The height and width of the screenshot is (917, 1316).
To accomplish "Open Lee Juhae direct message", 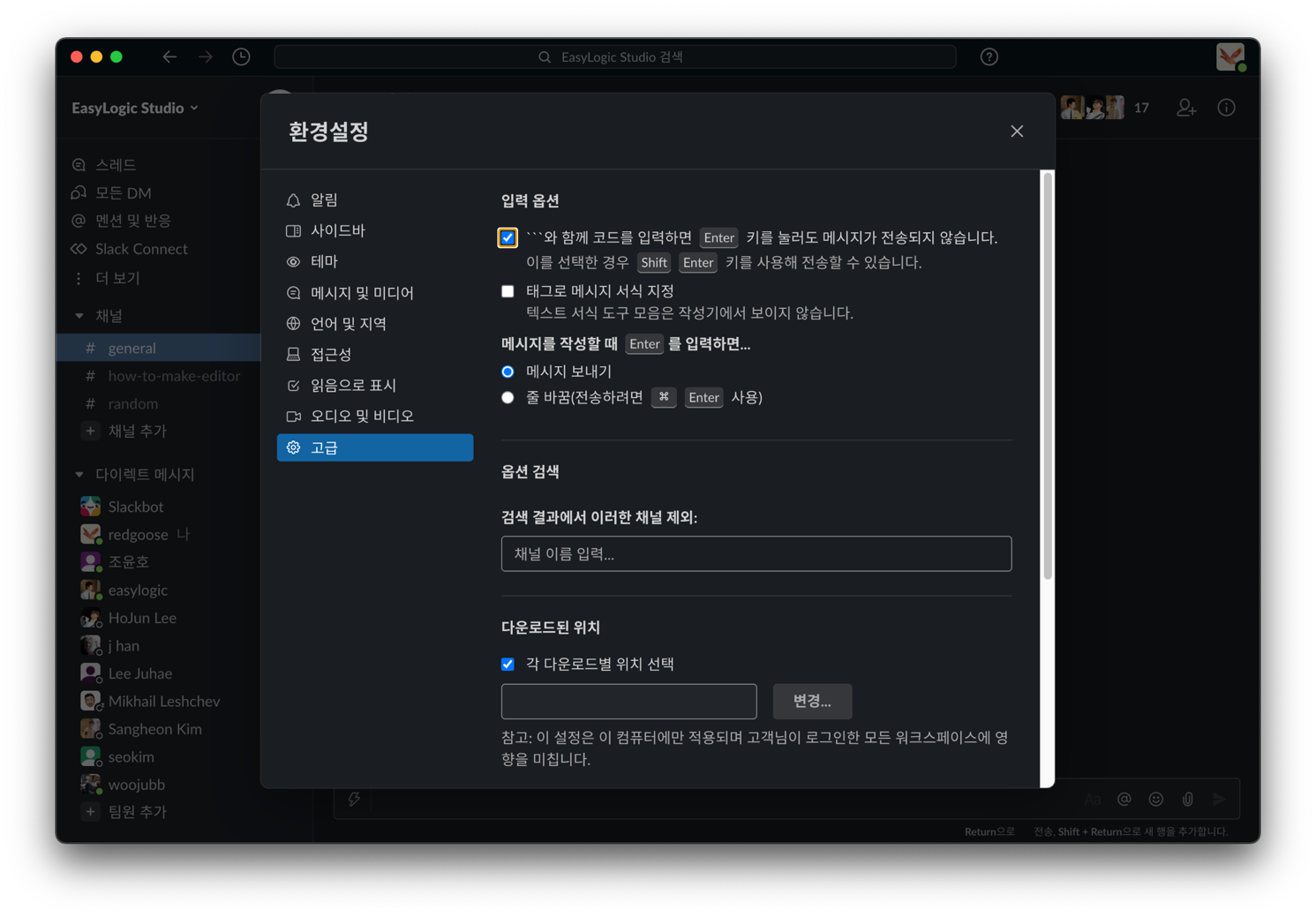I will pos(126,673).
